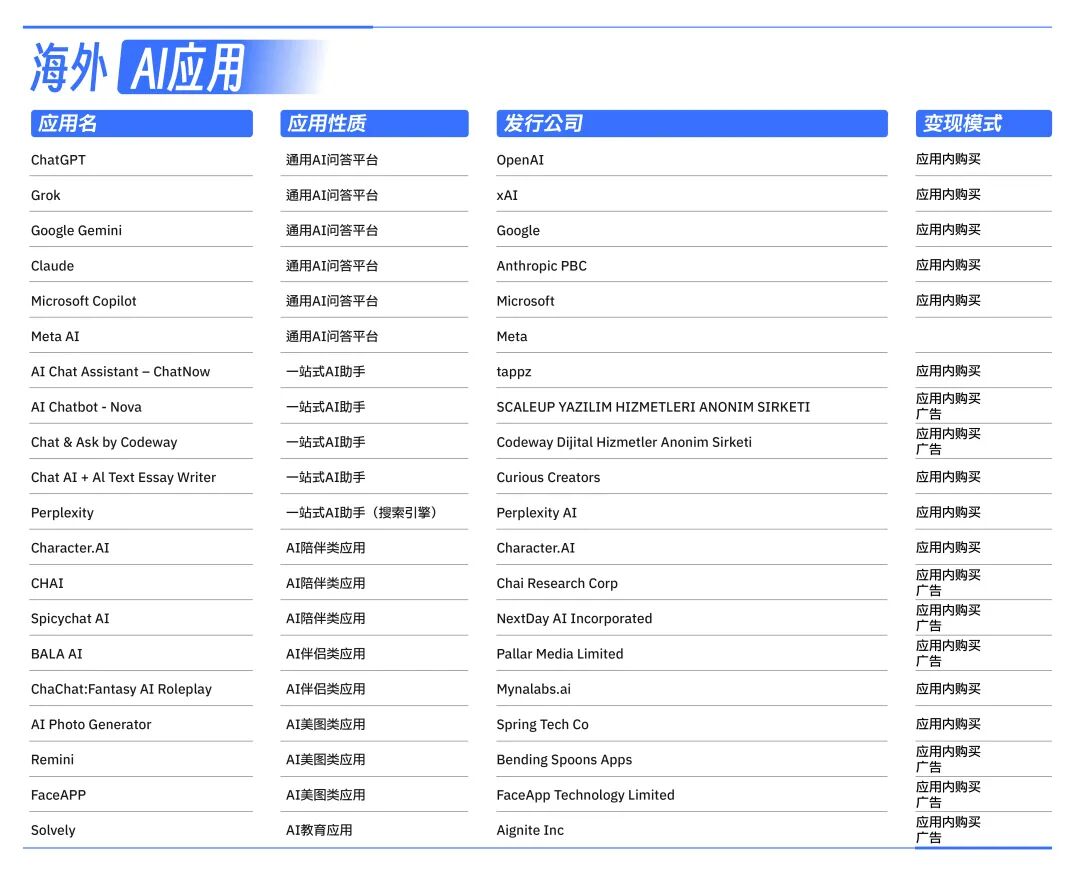The height and width of the screenshot is (875, 1080).
Task: Click the Character.AI row
Action: tap(70, 547)
